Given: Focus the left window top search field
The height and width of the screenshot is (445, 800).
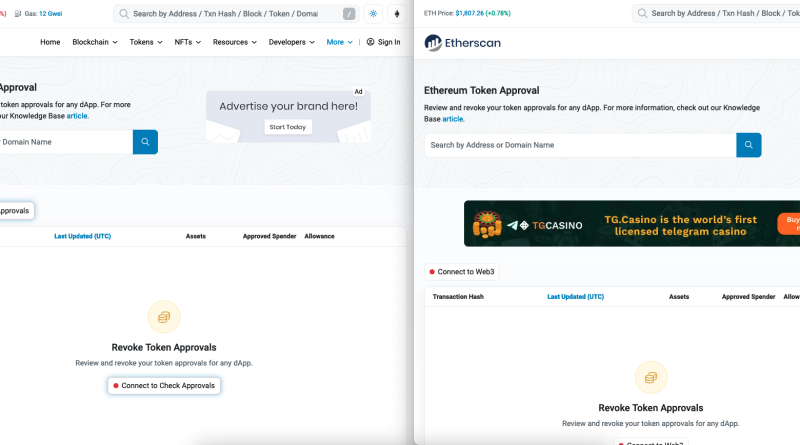Looking at the screenshot, I should [236, 14].
